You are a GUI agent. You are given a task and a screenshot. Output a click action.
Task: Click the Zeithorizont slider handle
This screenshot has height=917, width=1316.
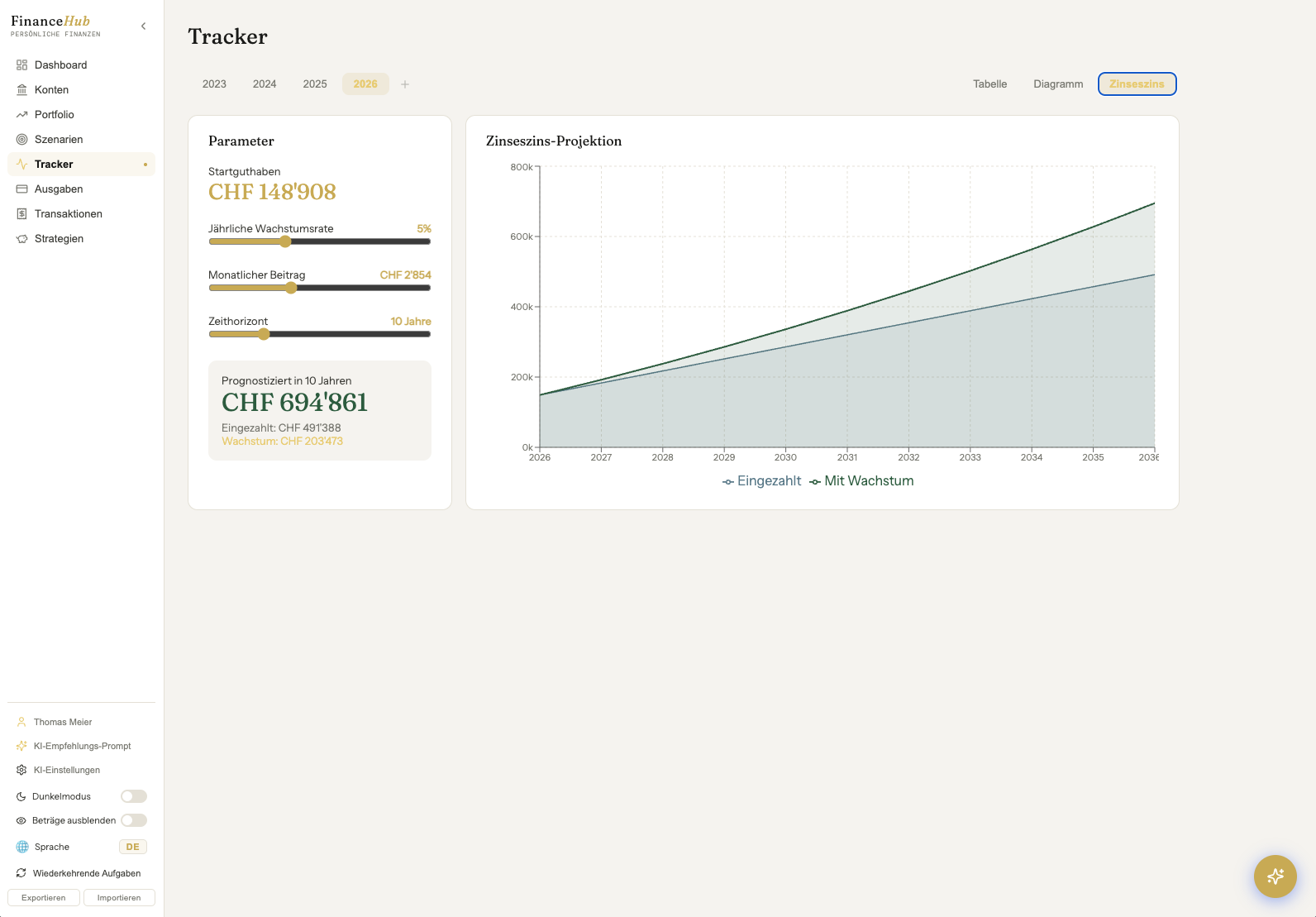click(264, 334)
